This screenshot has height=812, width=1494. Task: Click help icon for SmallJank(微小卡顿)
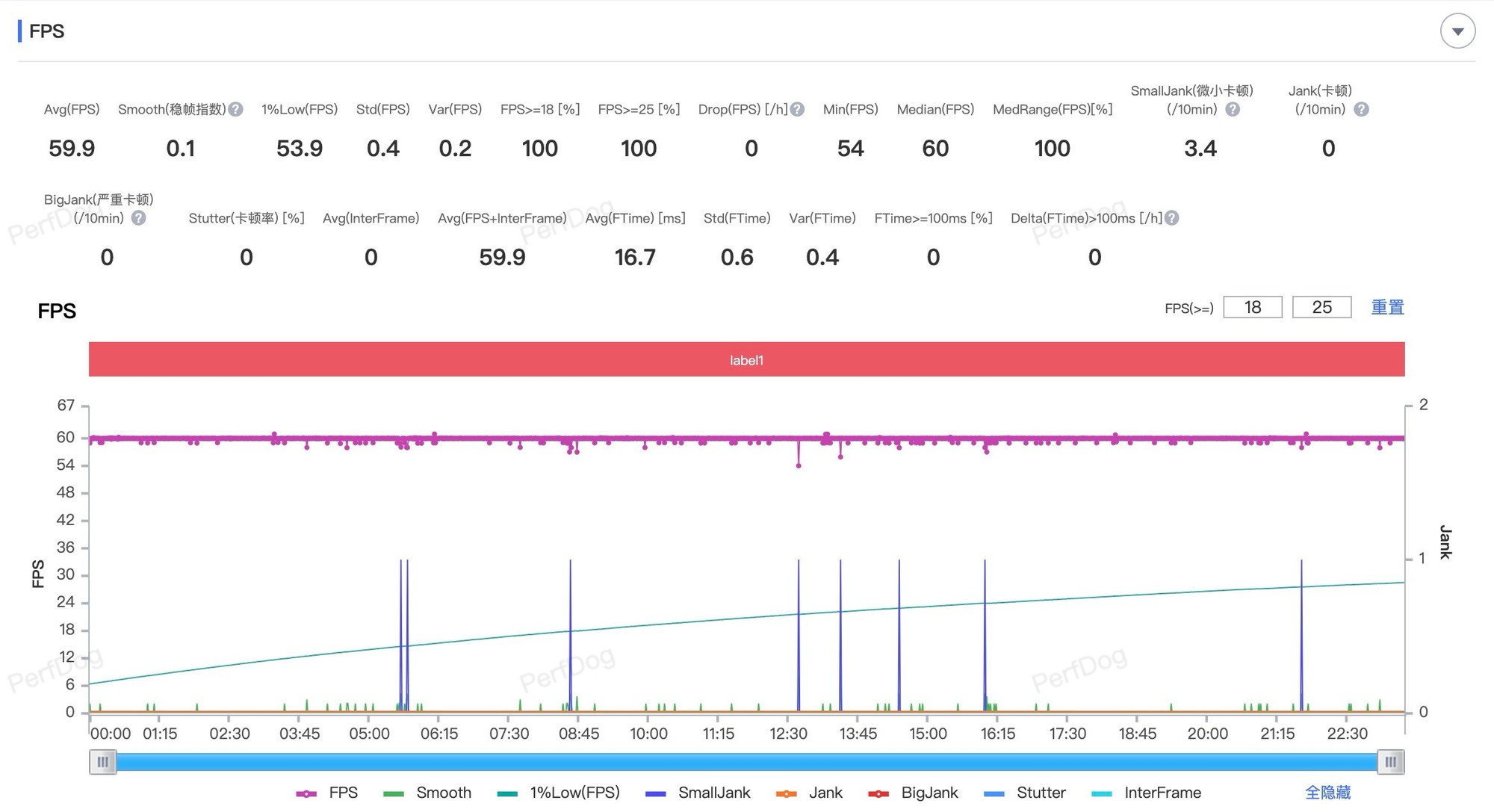[x=1233, y=110]
